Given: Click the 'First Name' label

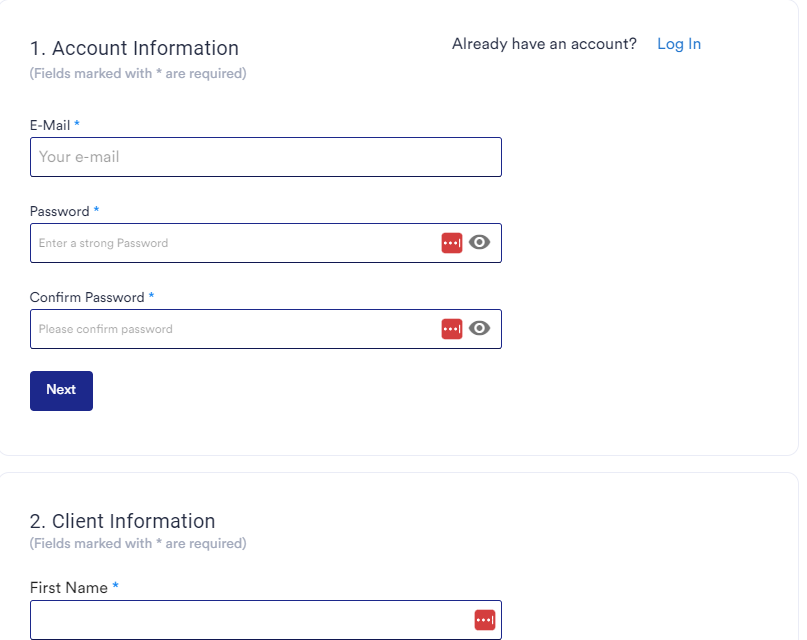Looking at the screenshot, I should (69, 588).
